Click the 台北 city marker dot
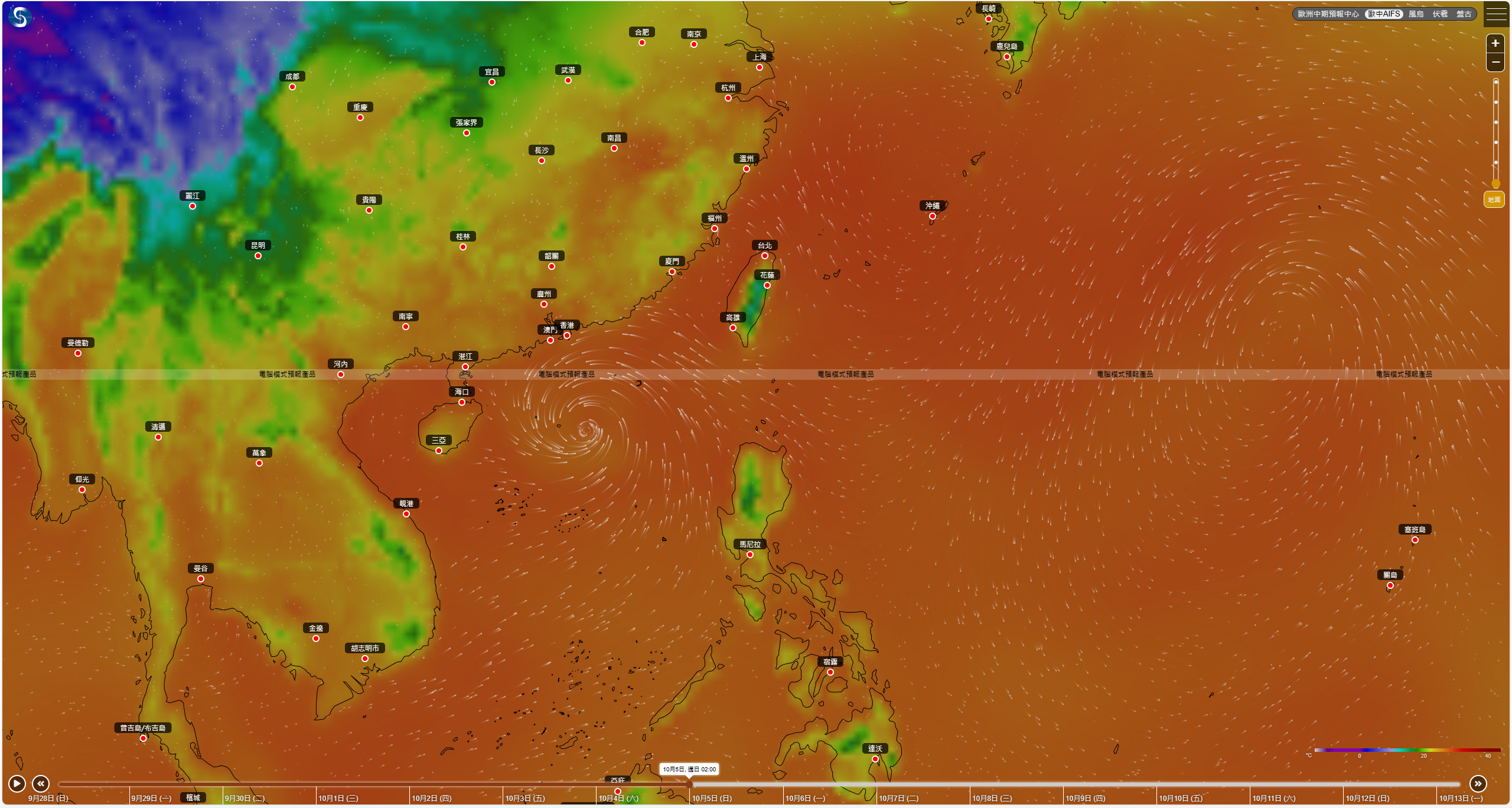The width and height of the screenshot is (1512, 808). [765, 256]
